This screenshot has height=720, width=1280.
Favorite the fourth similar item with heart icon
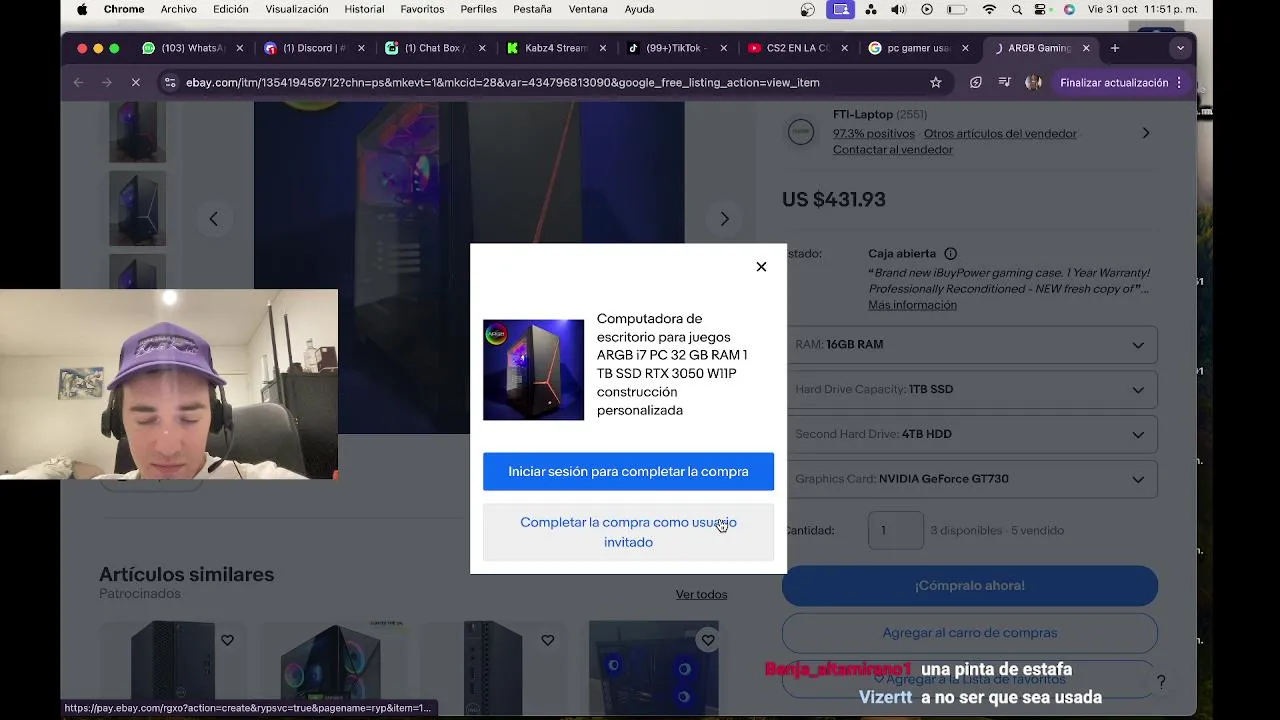[707, 641]
